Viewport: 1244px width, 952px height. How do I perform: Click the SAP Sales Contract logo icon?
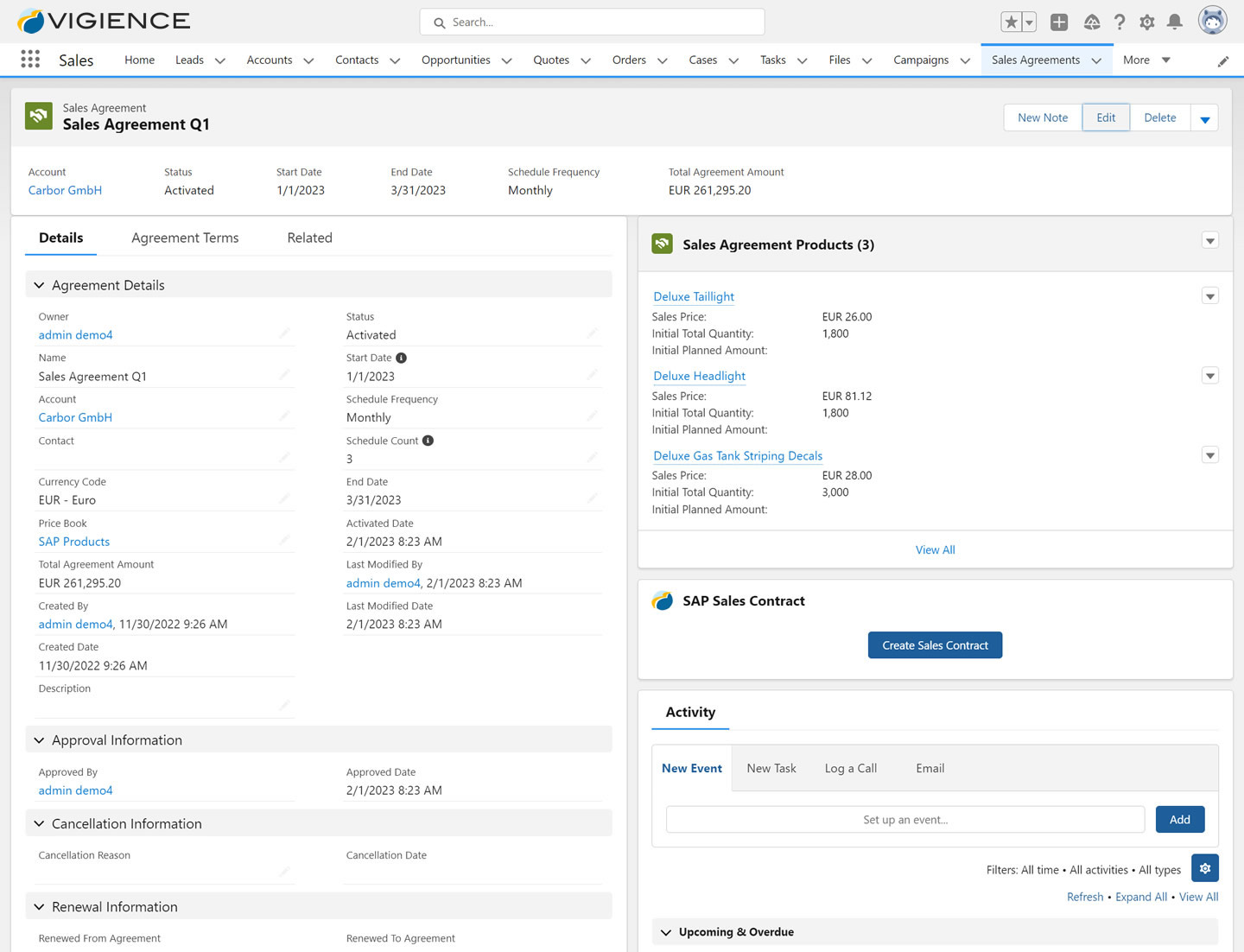[x=663, y=600]
